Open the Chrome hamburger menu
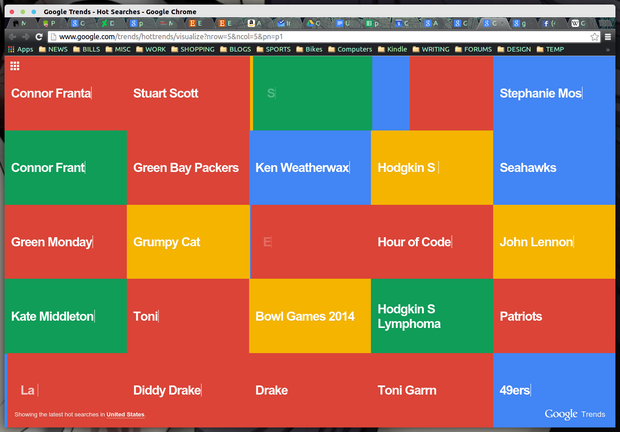 point(608,37)
